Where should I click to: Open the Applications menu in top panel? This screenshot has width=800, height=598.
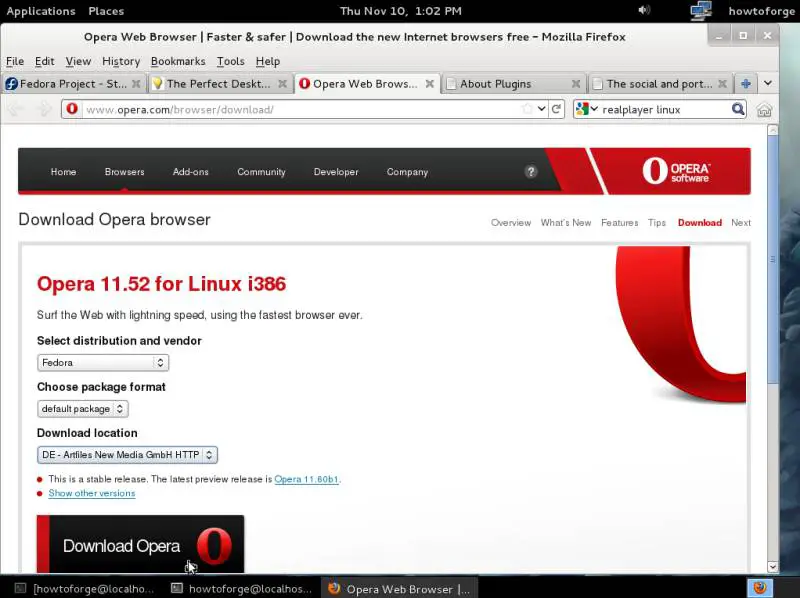tap(41, 11)
